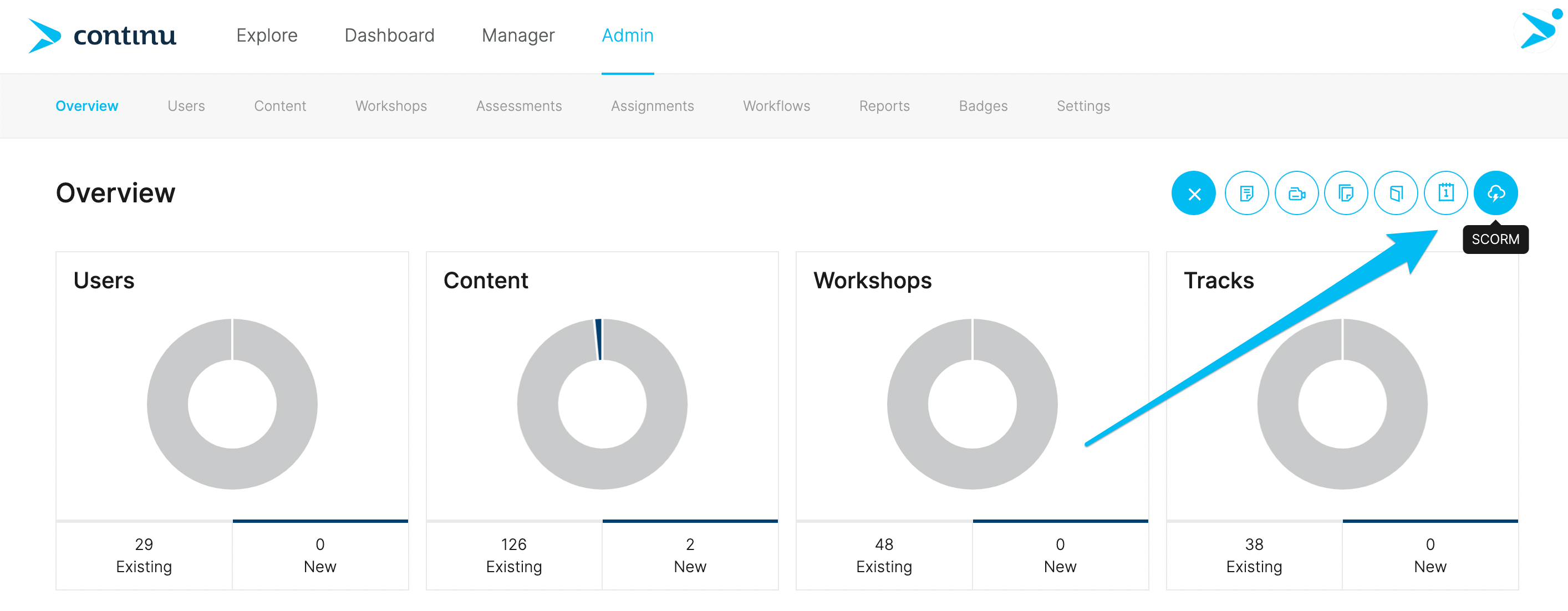Screen dimensions: 1568x611
Task: Select the Assignments tab
Action: coord(652,105)
